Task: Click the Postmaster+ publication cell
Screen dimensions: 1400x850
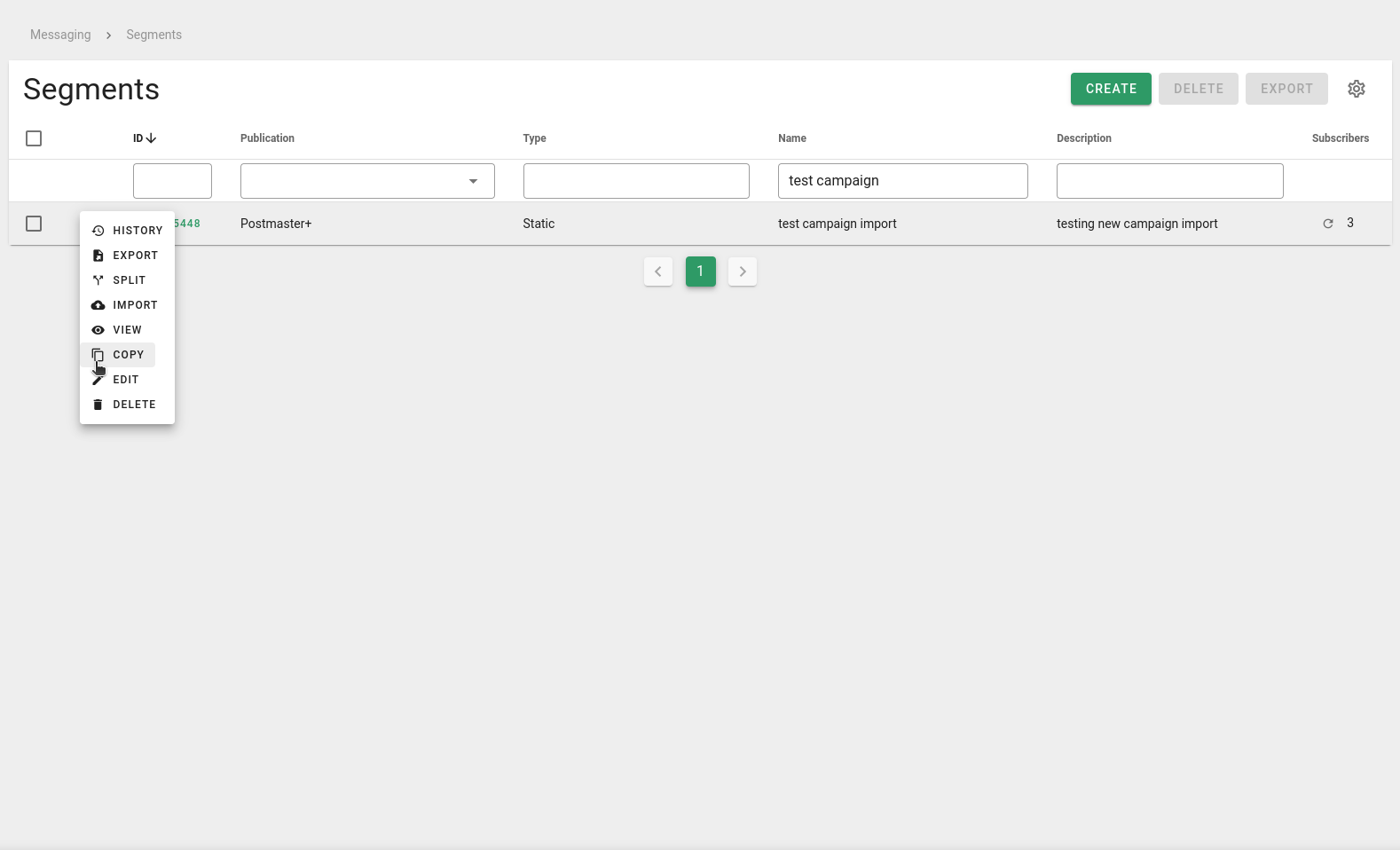Action: pyautogui.click(x=276, y=224)
